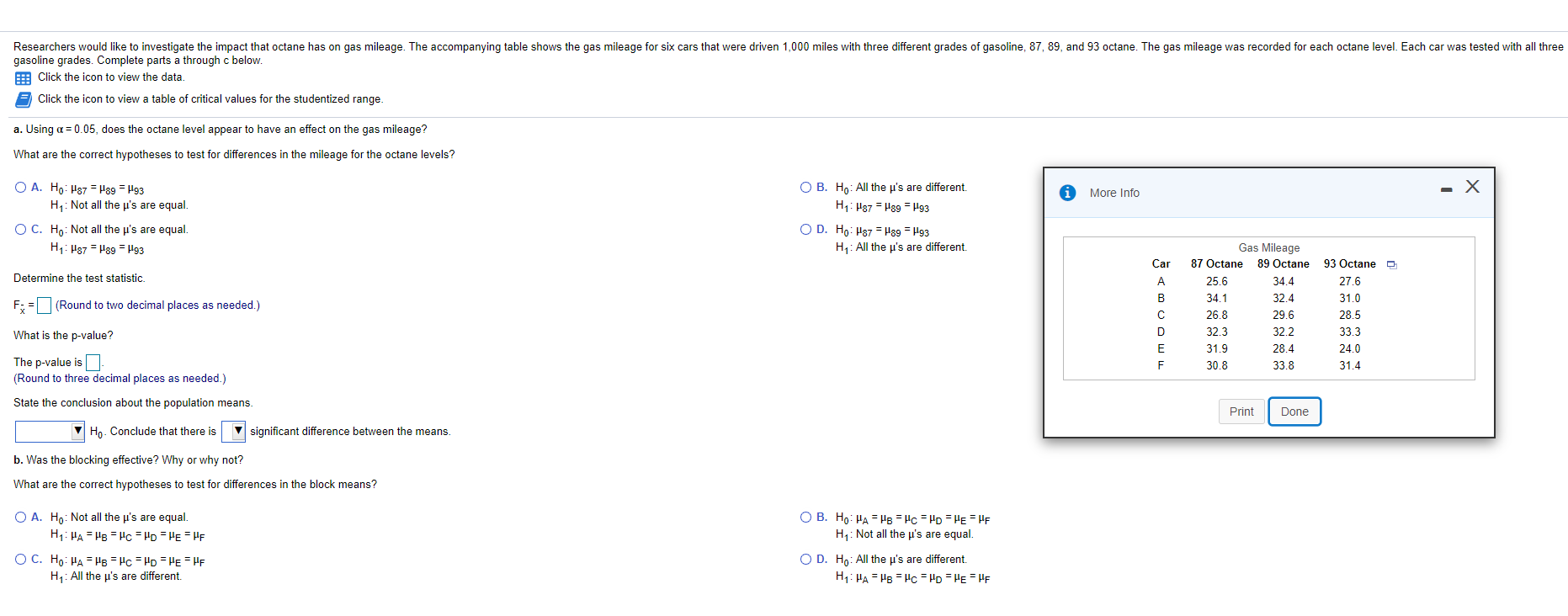Click the value 30.8 for car F

point(1216,366)
